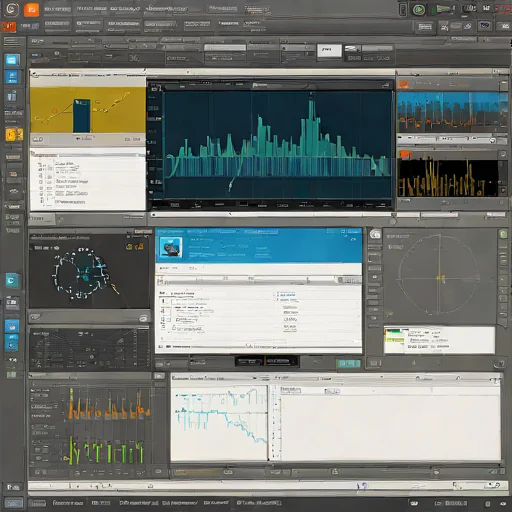This screenshot has height=512, width=512.
Task: Click green icon at radar panel's corner
Action: click(x=503, y=234)
